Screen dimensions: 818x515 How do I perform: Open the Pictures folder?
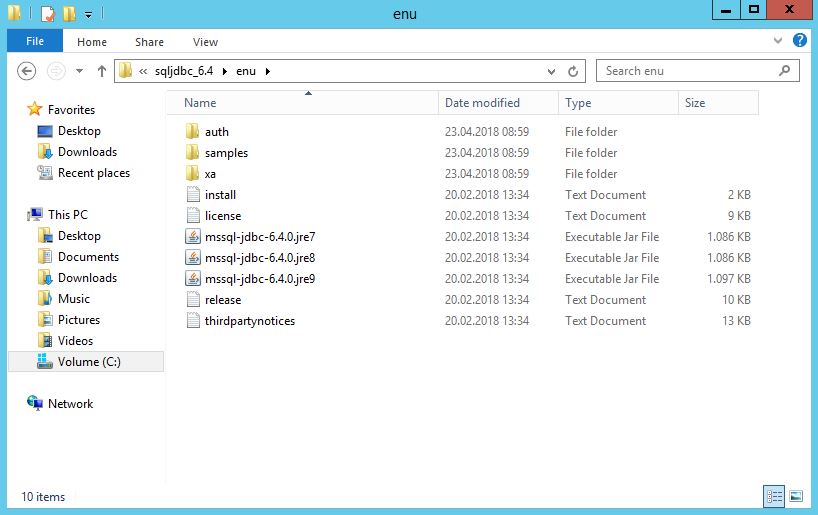(79, 319)
